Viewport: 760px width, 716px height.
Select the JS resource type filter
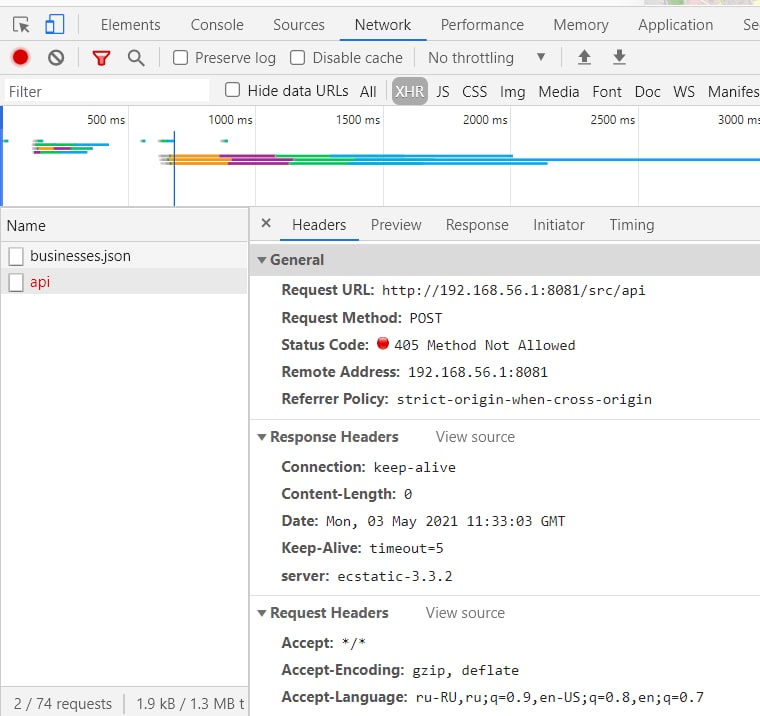(443, 92)
